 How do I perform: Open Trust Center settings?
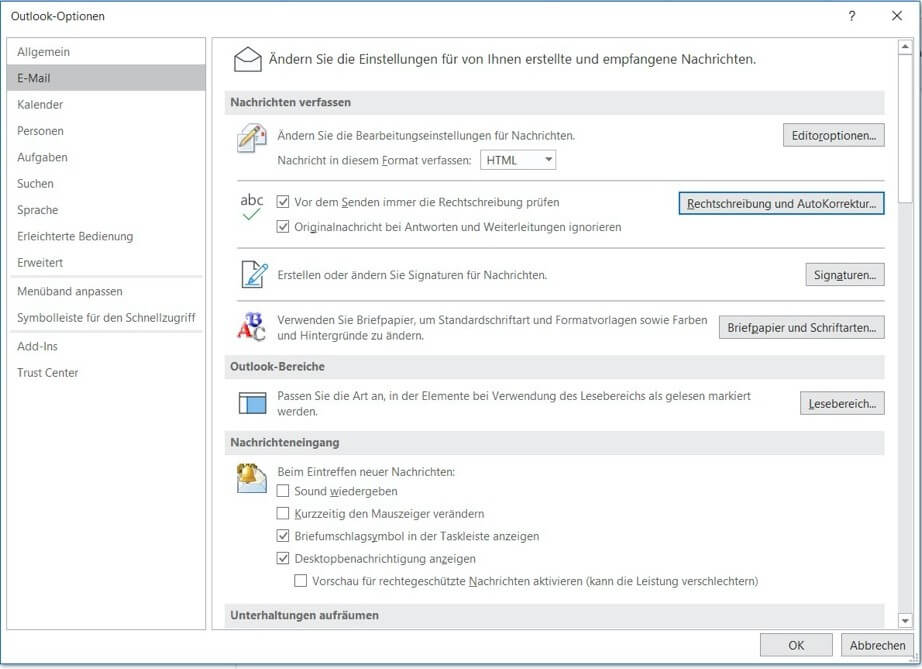106,373
